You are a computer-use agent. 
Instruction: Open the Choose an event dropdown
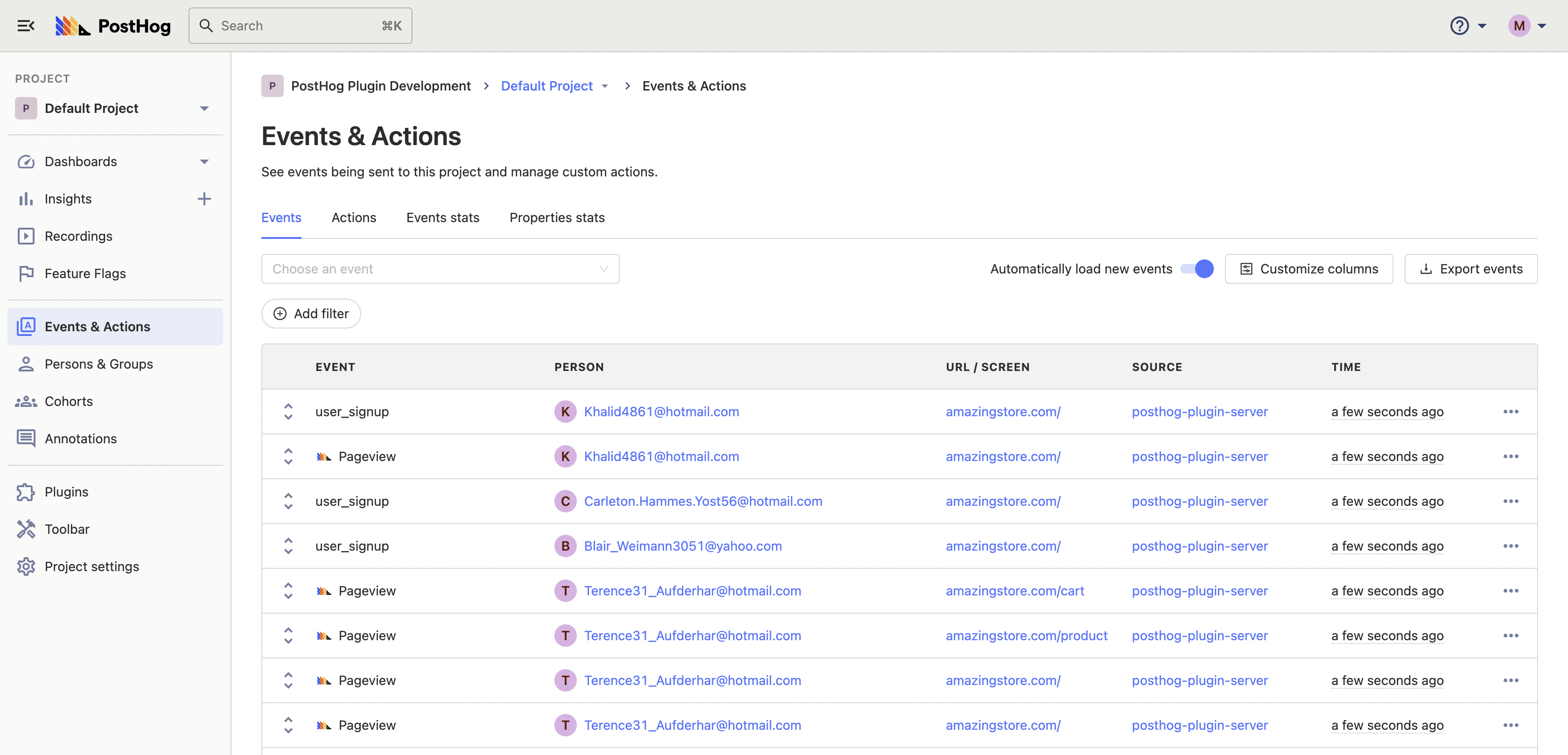(x=440, y=268)
